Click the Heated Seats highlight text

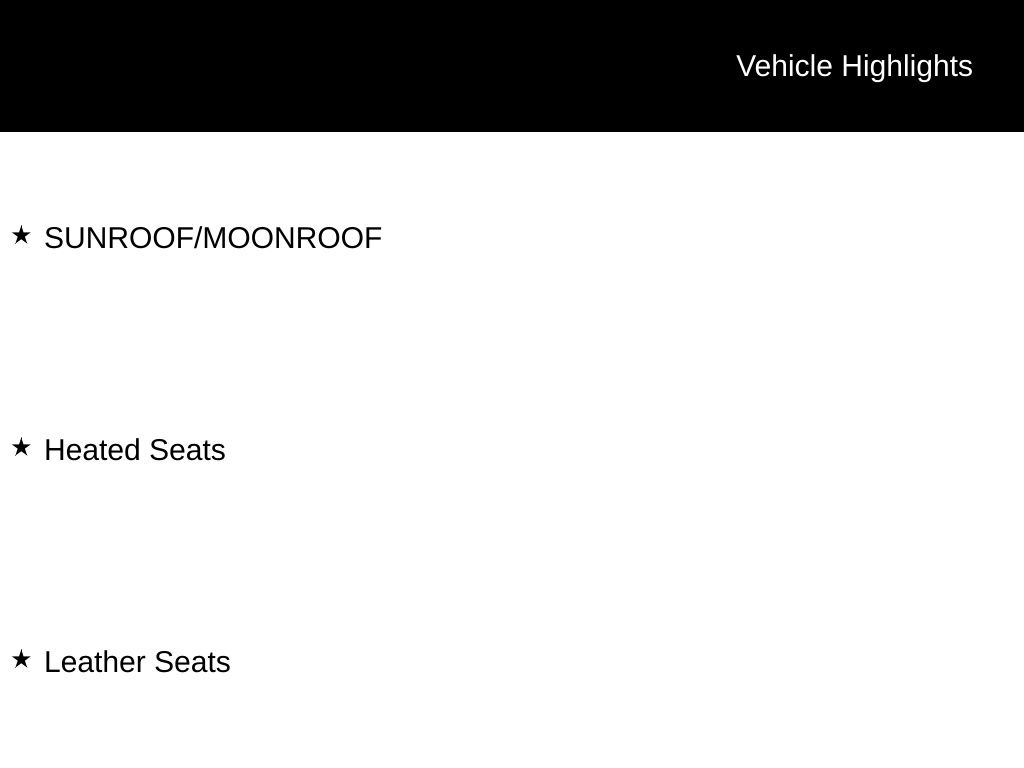pos(135,450)
